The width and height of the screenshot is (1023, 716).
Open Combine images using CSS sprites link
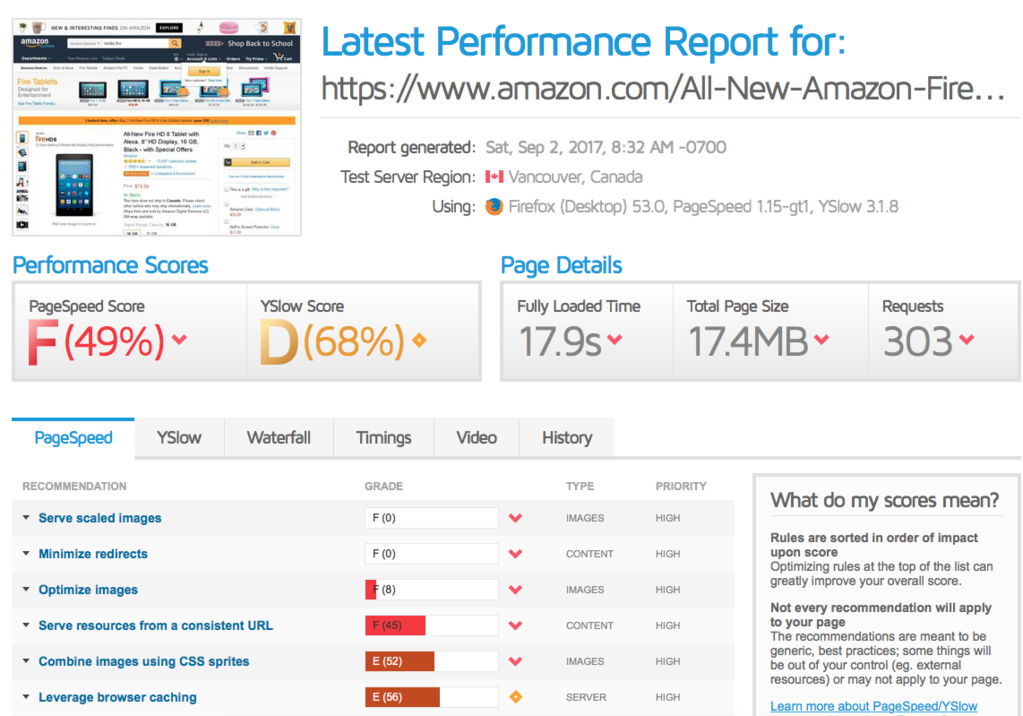(x=144, y=662)
